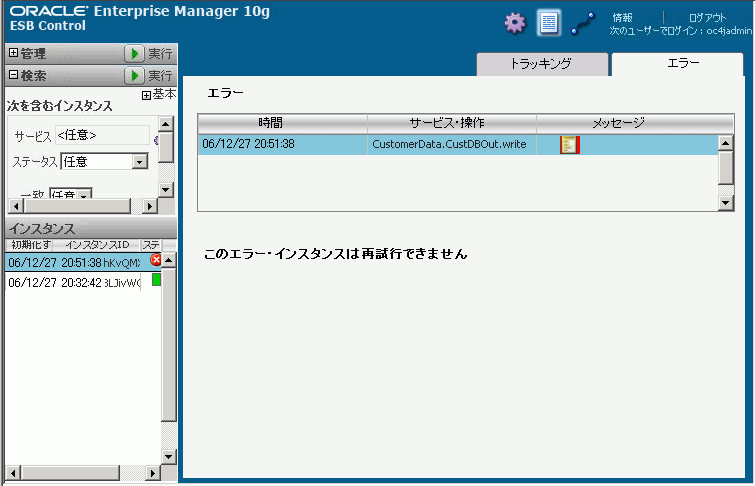
Task: Click the error table scroll down arrow
Action: coord(725,203)
